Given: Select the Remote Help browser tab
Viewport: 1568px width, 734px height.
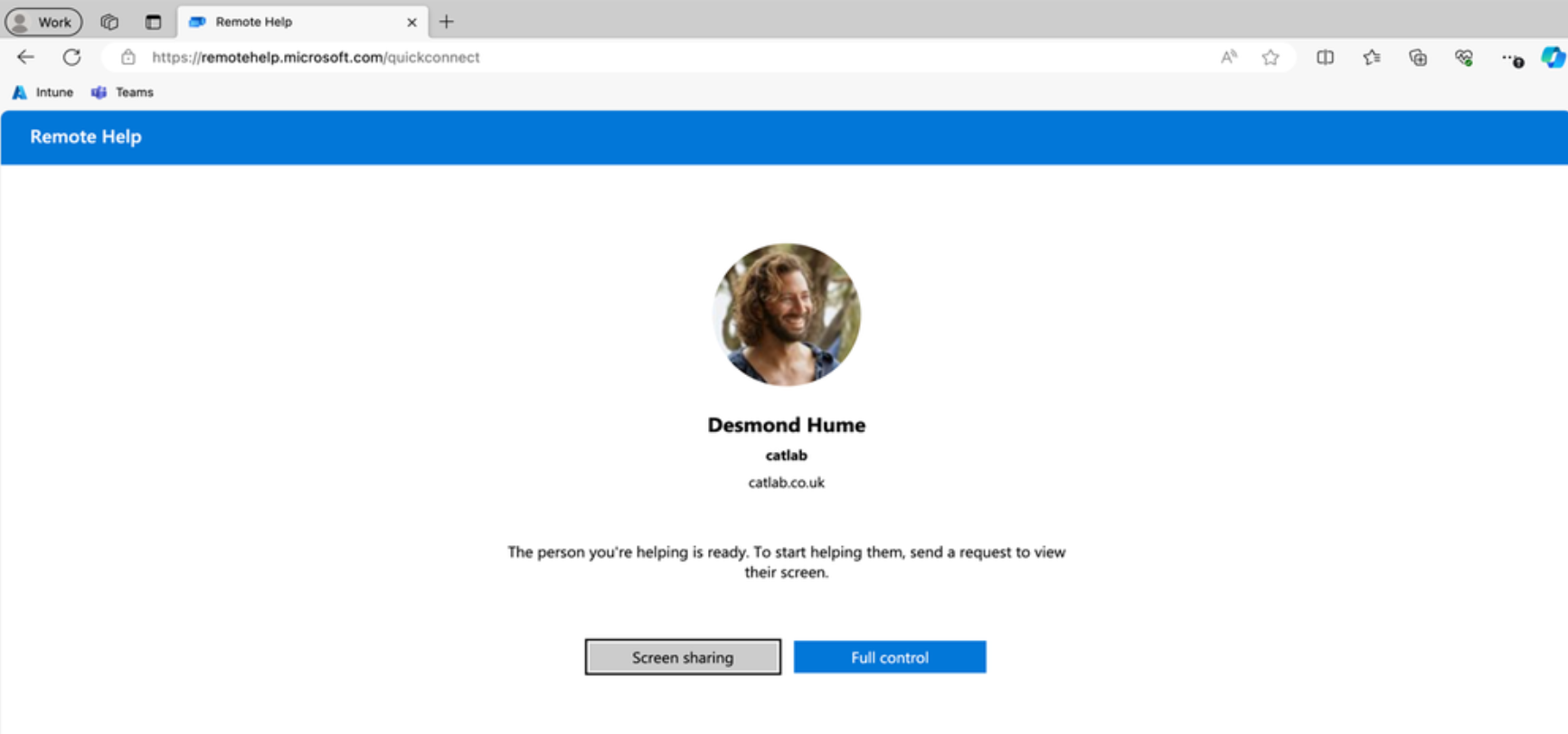Looking at the screenshot, I should (289, 22).
